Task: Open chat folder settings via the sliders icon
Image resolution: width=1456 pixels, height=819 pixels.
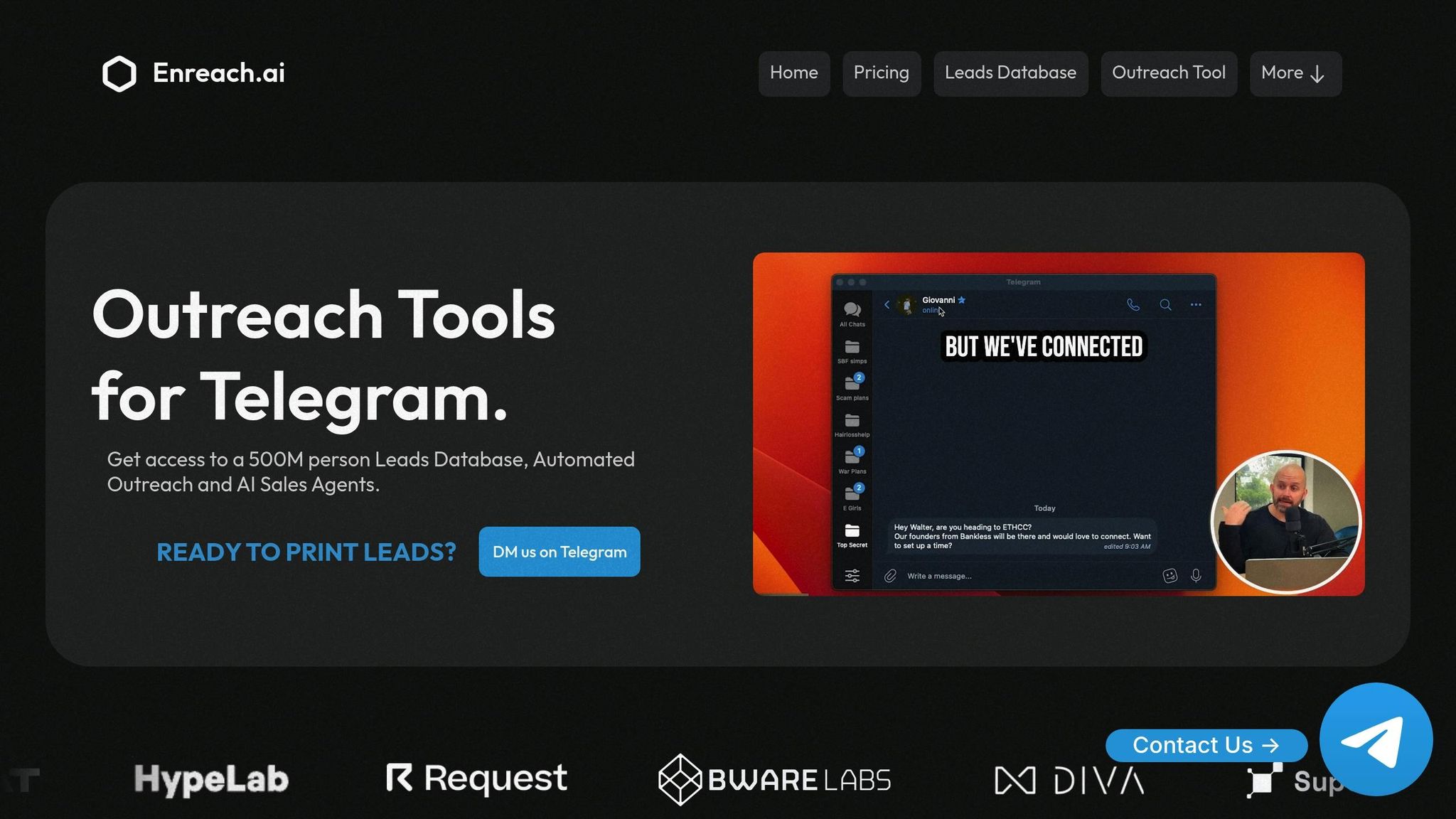Action: tap(851, 576)
